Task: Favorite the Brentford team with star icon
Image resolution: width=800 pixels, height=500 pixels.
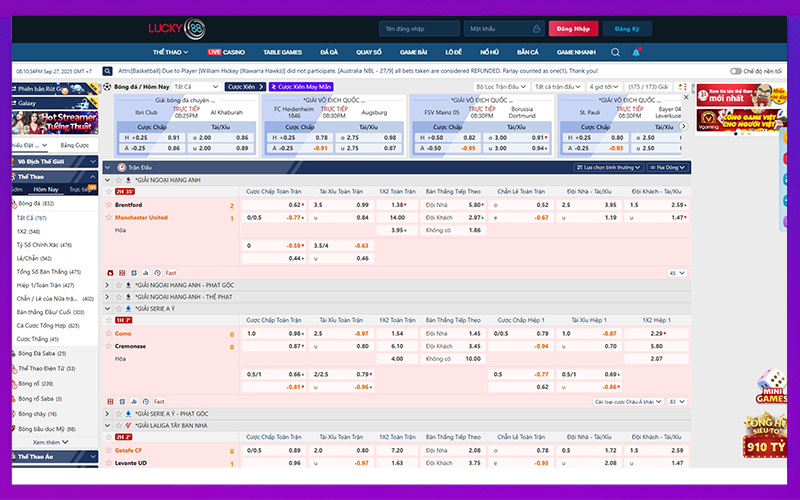Action: tap(109, 204)
